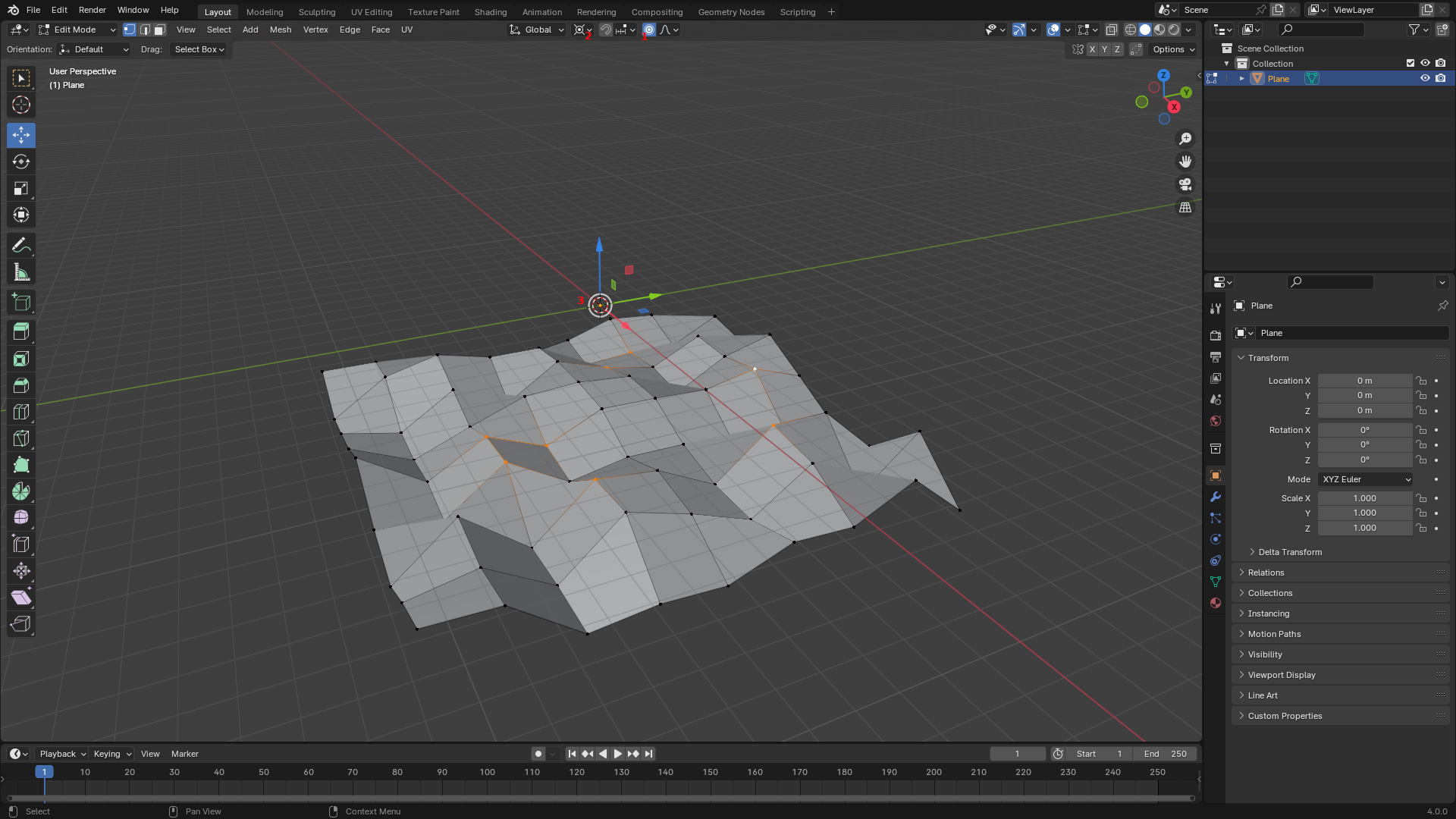Screen dimensions: 1456x819
Task: Click the Marker menu in the timeline
Action: tap(184, 754)
